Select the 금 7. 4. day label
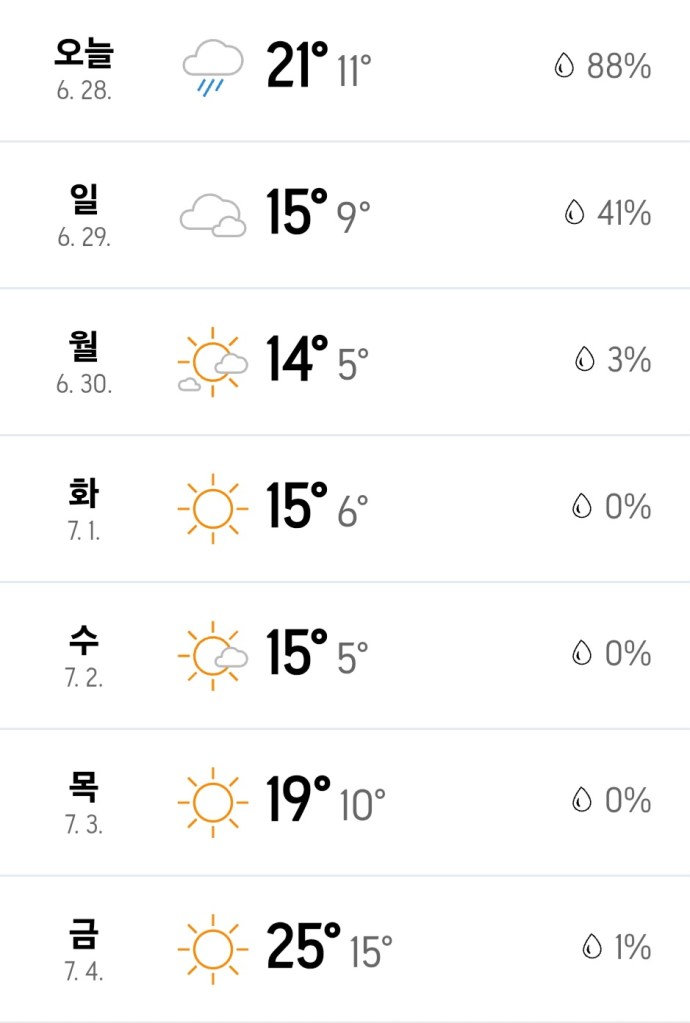The width and height of the screenshot is (690, 1023). (x=84, y=947)
